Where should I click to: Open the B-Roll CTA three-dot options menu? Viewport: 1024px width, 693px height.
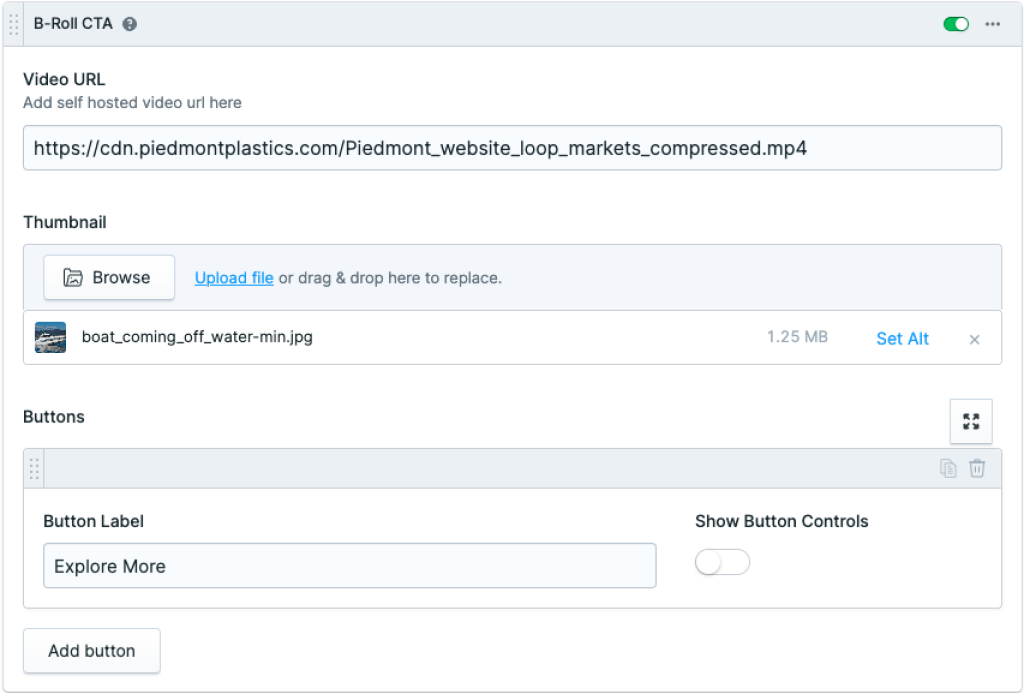992,24
